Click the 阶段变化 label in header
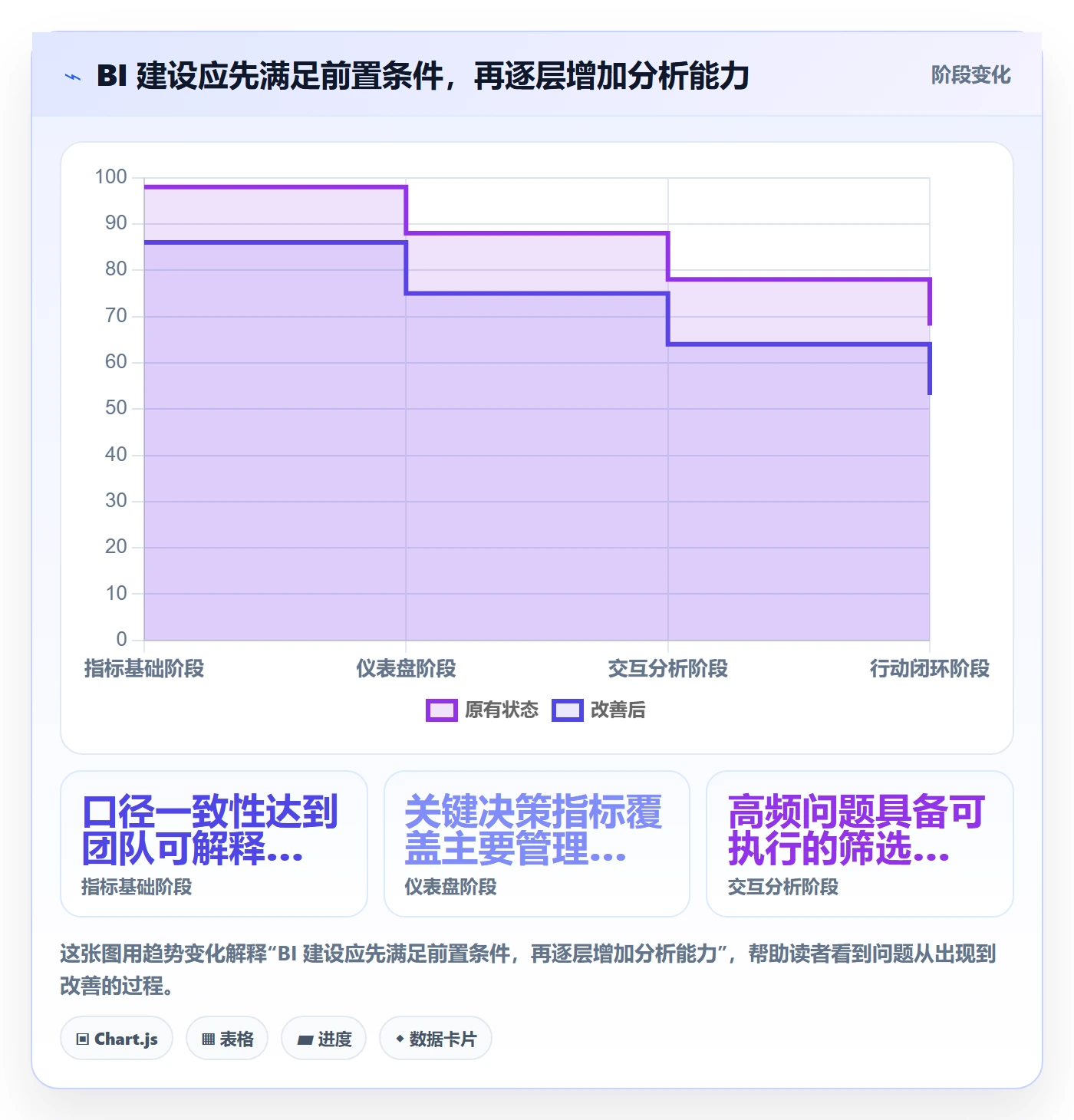The height and width of the screenshot is (1120, 1074). coord(970,75)
